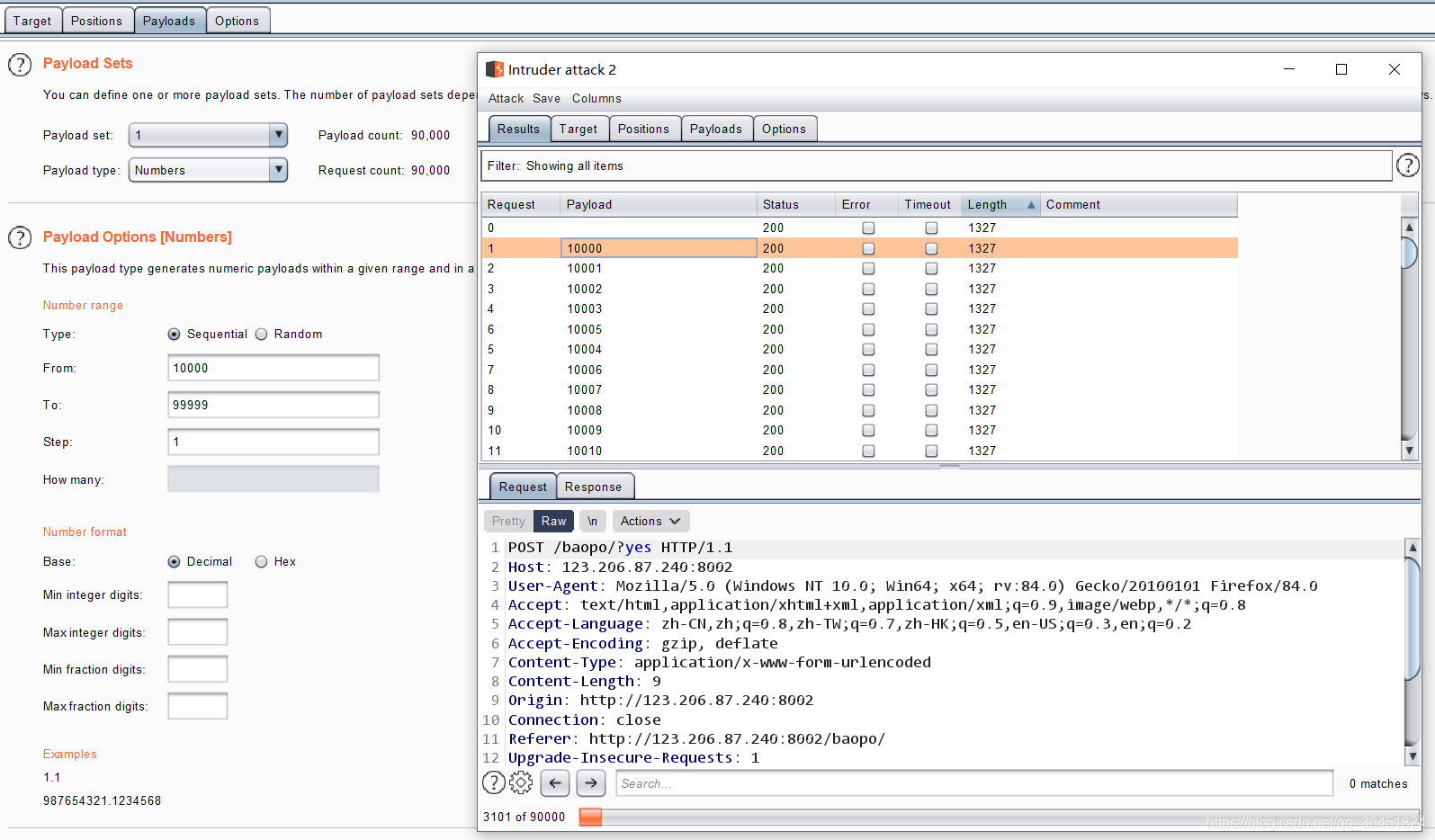Viewport: 1435px width, 840px height.
Task: Tick the Error checkbox for request 0
Action: [x=868, y=228]
